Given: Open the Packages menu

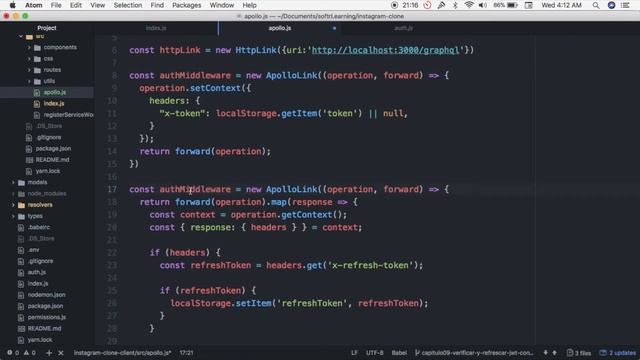Looking at the screenshot, I should (x=187, y=5).
